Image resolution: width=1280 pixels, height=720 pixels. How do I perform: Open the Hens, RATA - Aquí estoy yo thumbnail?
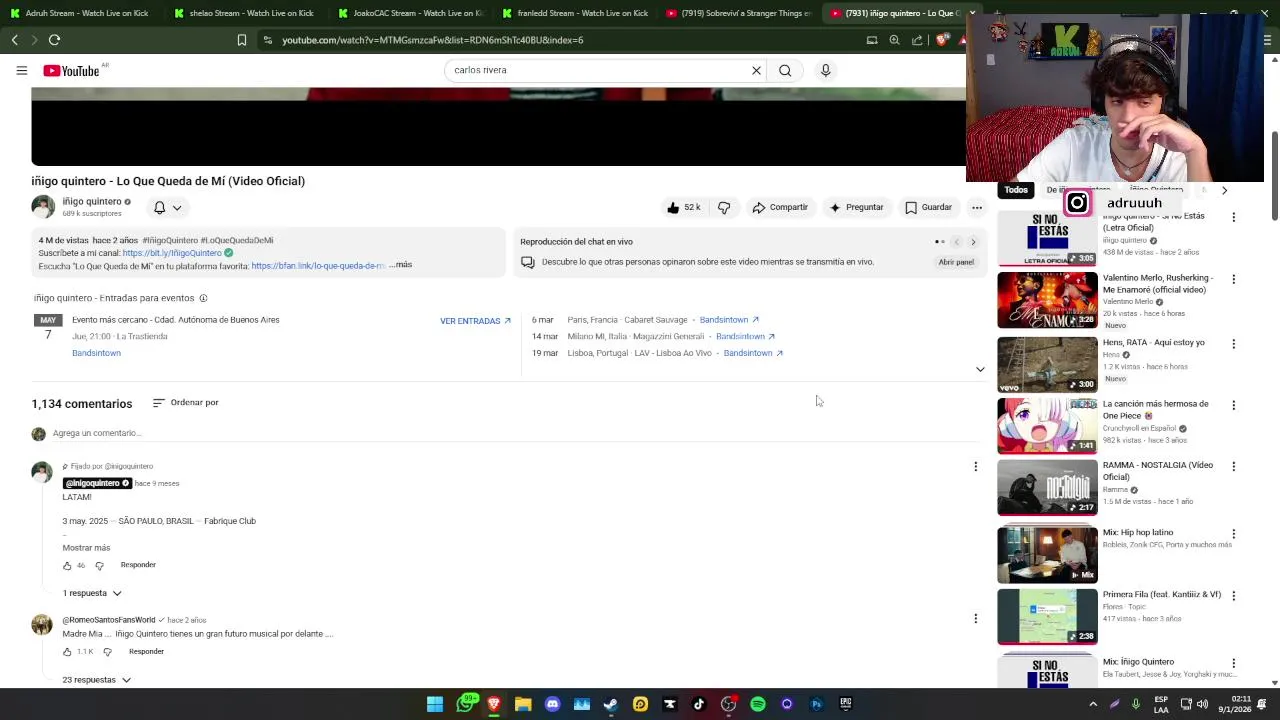tap(1047, 365)
